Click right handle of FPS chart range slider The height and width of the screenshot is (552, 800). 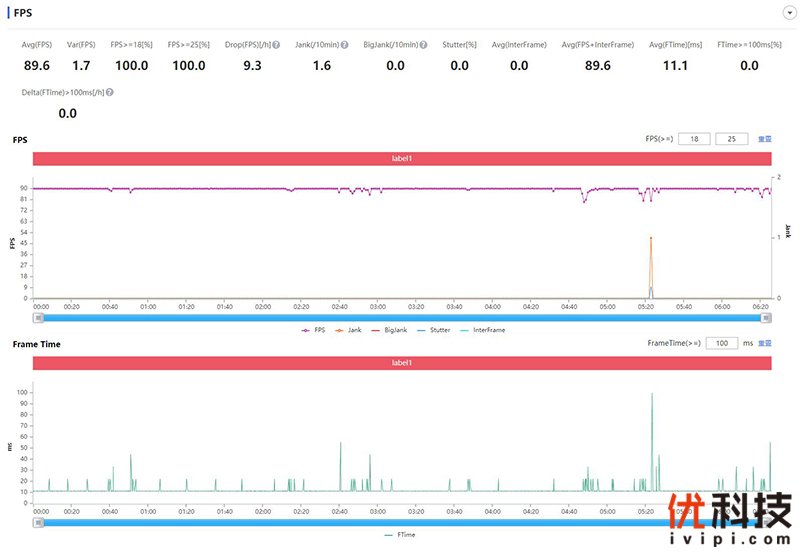pos(766,318)
